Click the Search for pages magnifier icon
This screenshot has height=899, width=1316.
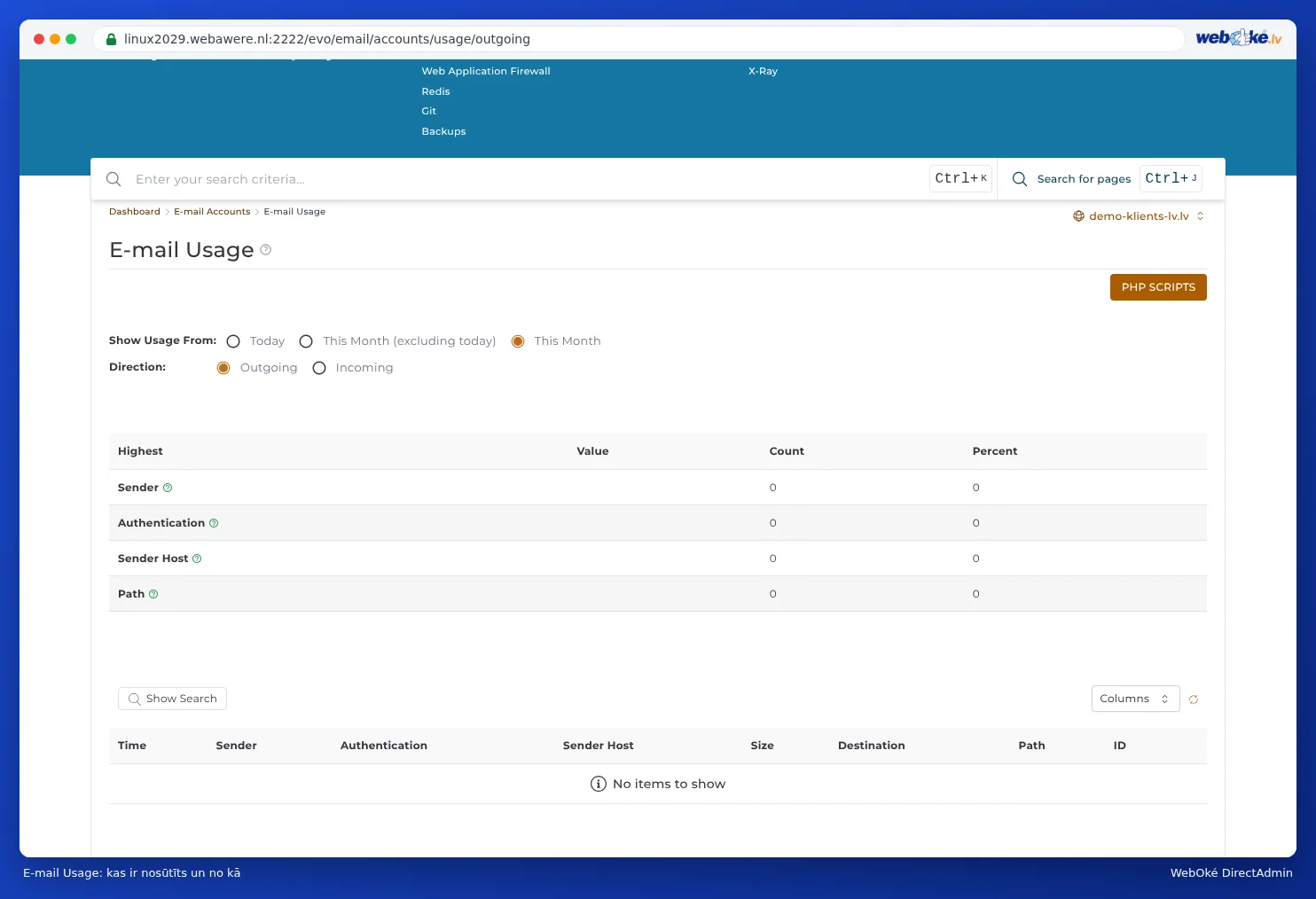coord(1020,179)
